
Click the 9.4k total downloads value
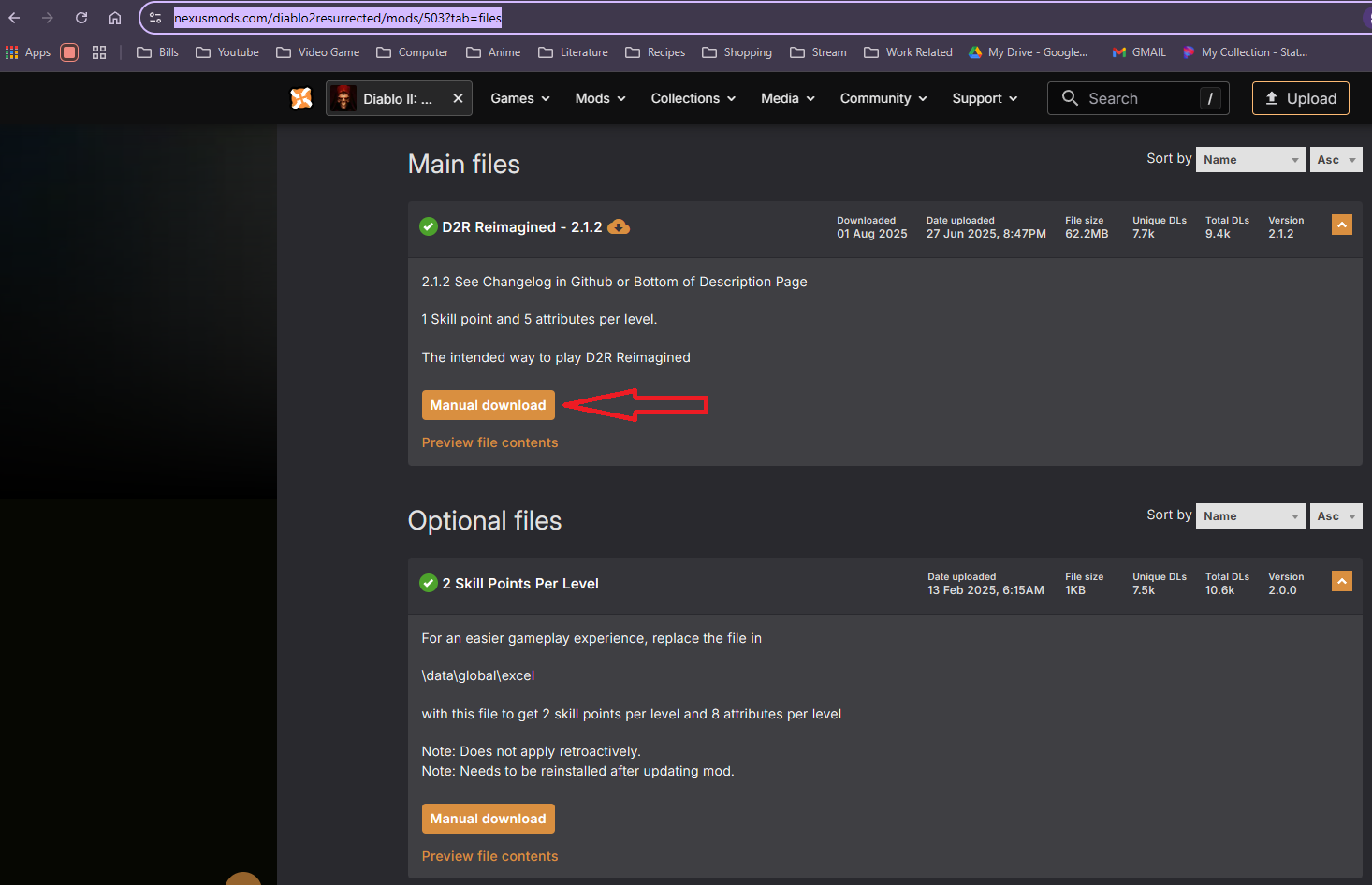(x=1218, y=234)
